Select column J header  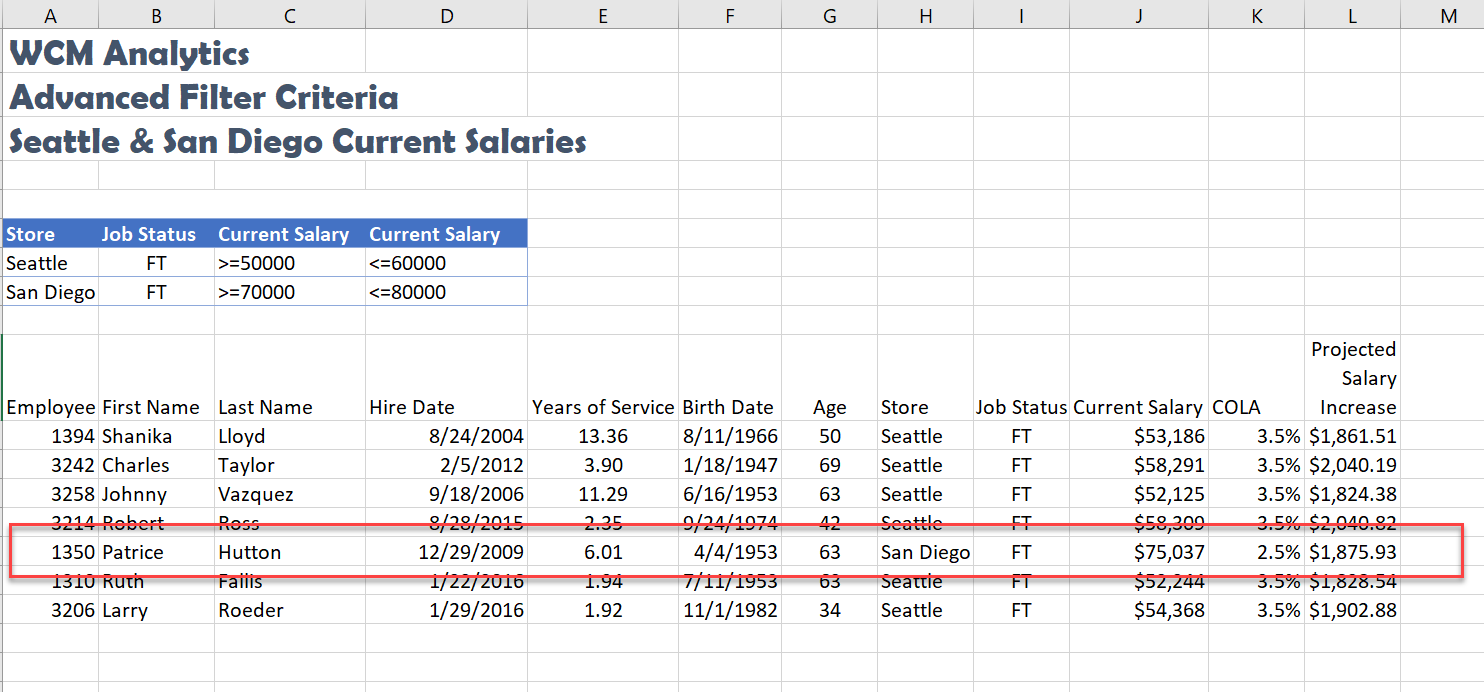pyautogui.click(x=1138, y=14)
